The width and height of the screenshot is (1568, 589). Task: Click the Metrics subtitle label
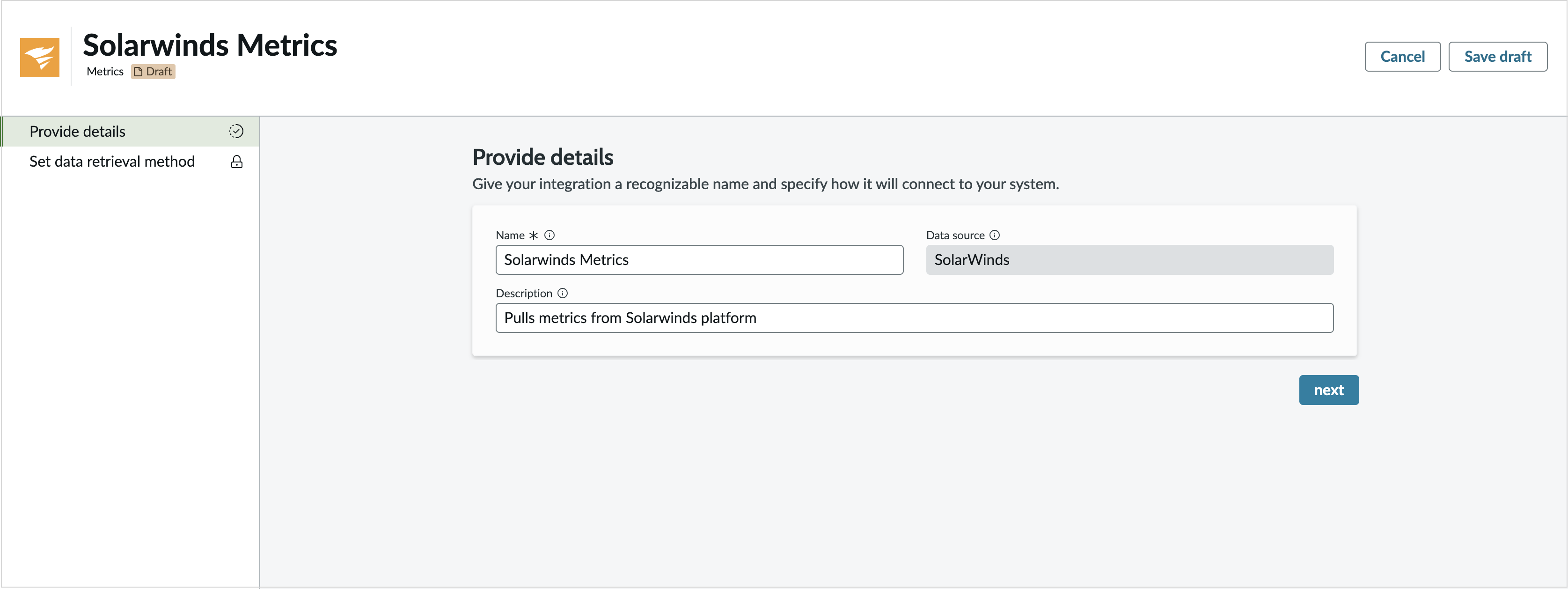[105, 71]
